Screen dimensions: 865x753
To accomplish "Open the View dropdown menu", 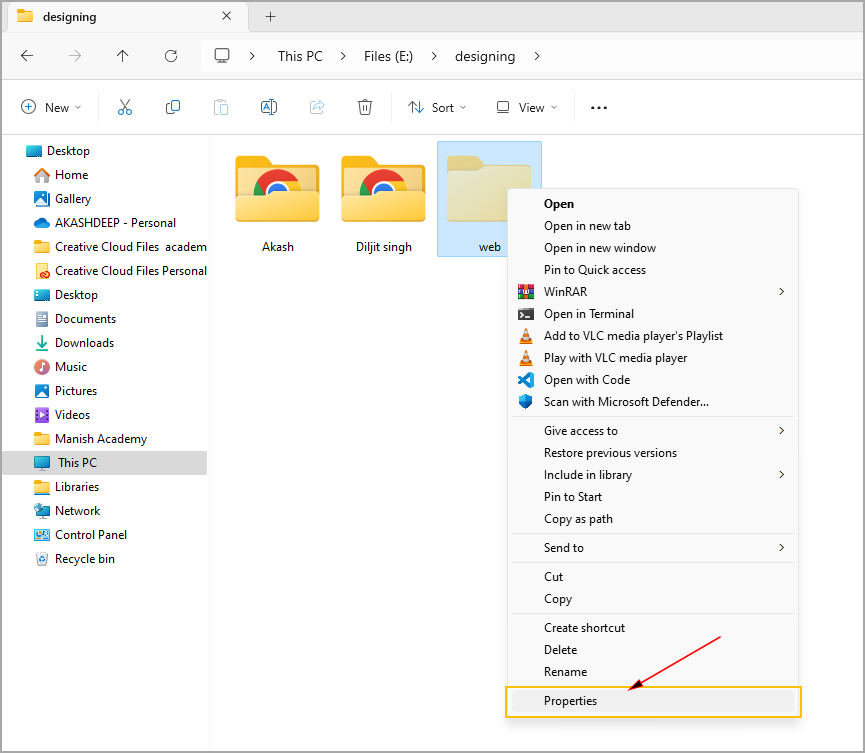I will click(x=527, y=107).
